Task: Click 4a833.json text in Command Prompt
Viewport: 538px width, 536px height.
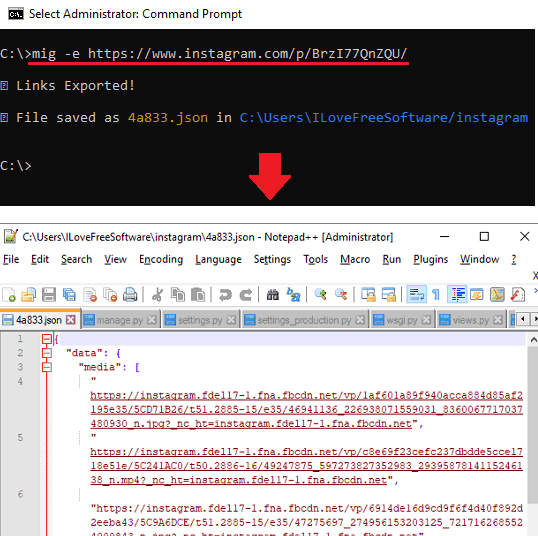Action: click(167, 118)
